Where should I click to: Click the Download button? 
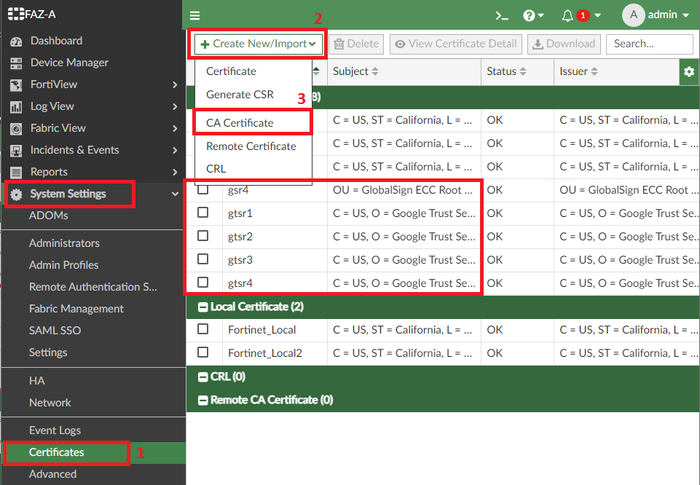564,44
